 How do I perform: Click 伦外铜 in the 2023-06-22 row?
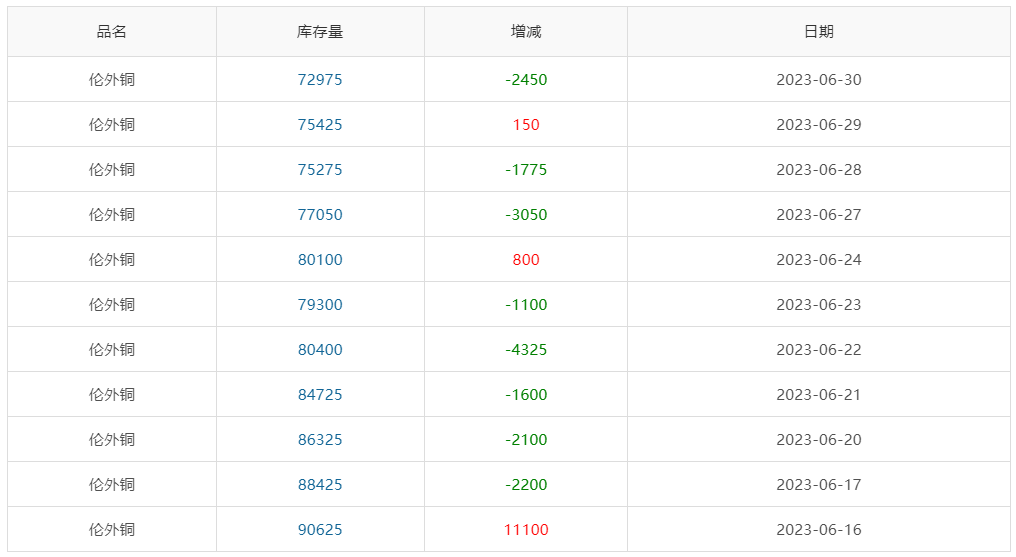(111, 350)
